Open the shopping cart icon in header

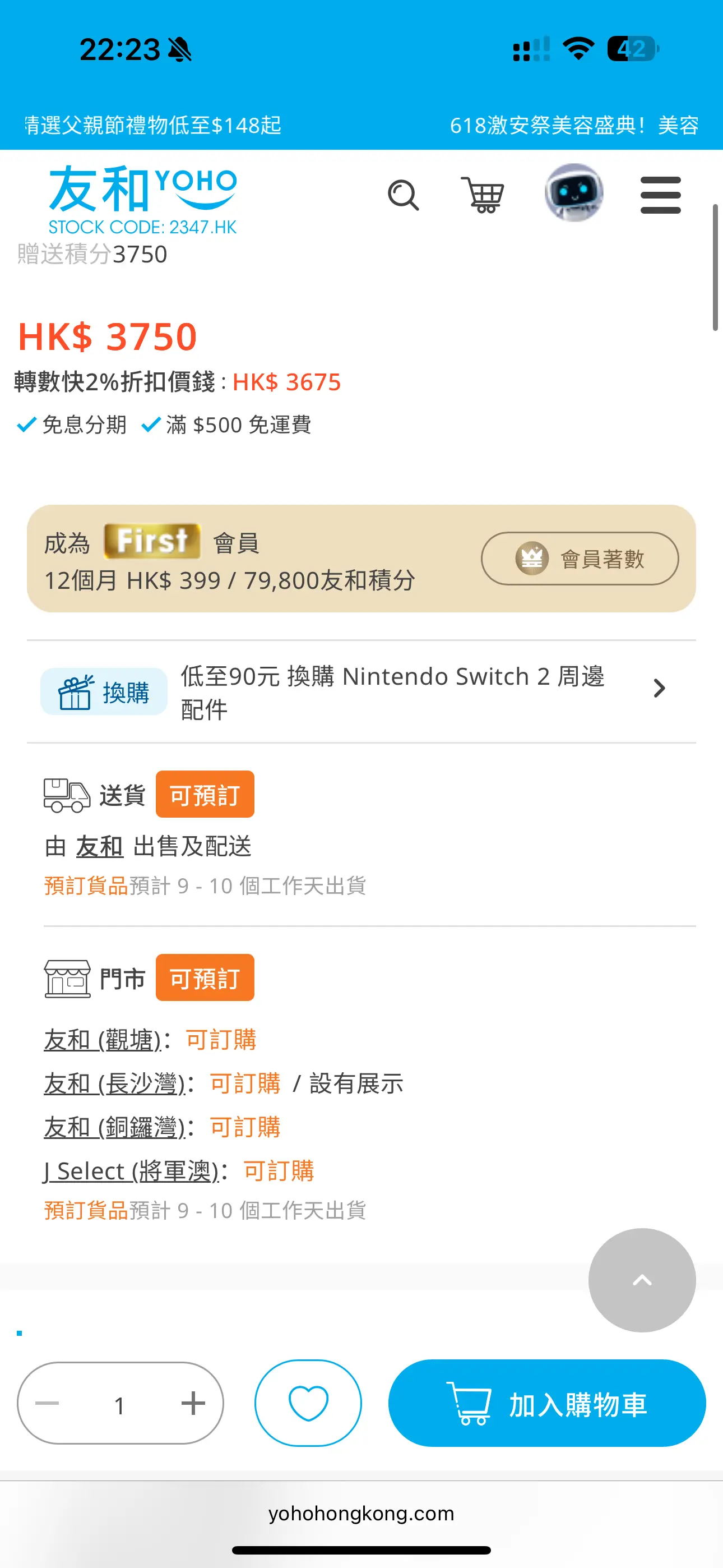click(x=482, y=195)
